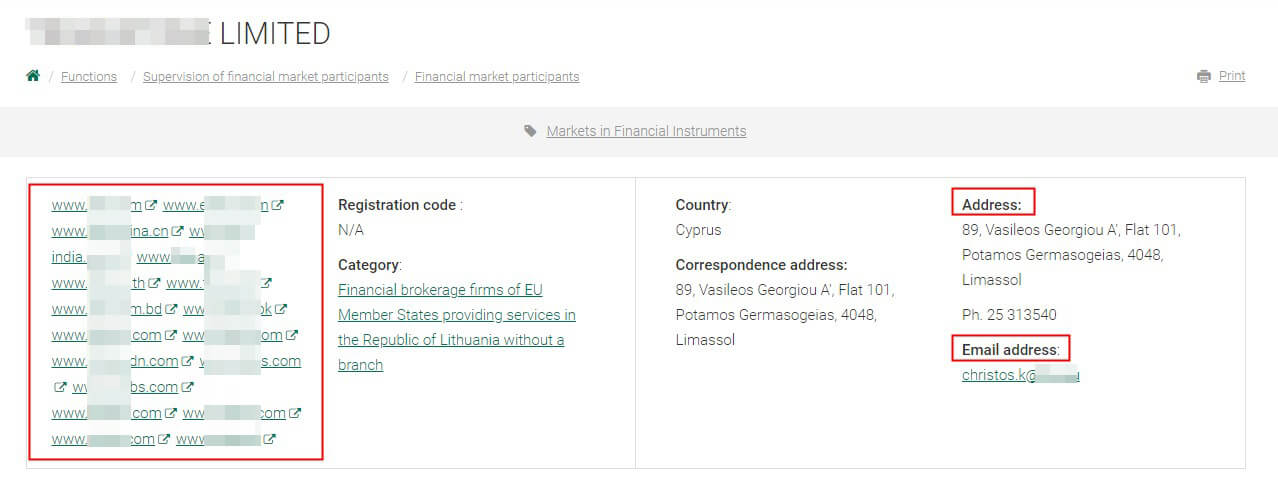Go to the home page icon
The width and height of the screenshot is (1278, 480).
point(33,76)
